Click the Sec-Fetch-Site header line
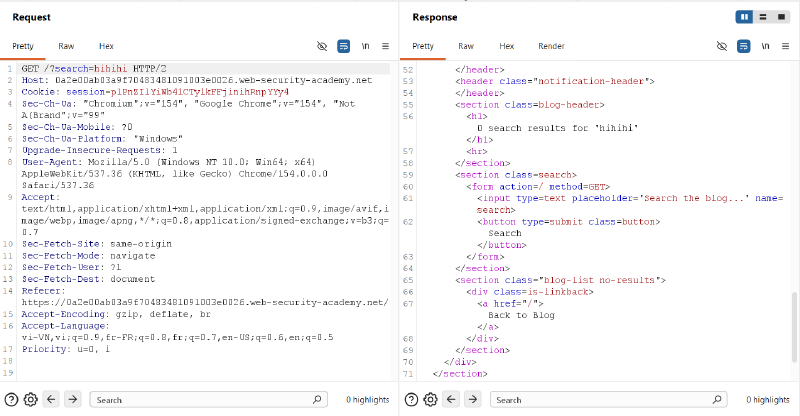The image size is (800, 416). tap(96, 244)
